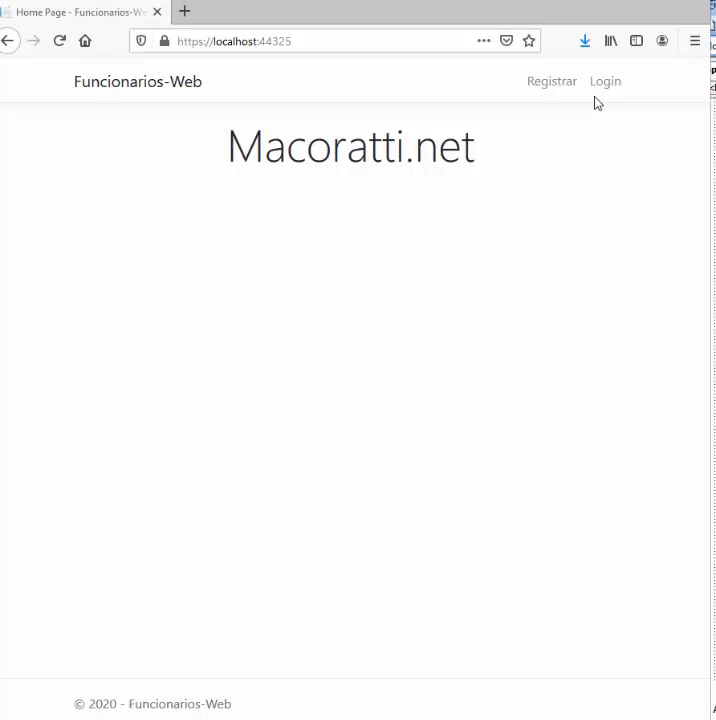Open the Login link
The width and height of the screenshot is (716, 720).
[x=605, y=81]
